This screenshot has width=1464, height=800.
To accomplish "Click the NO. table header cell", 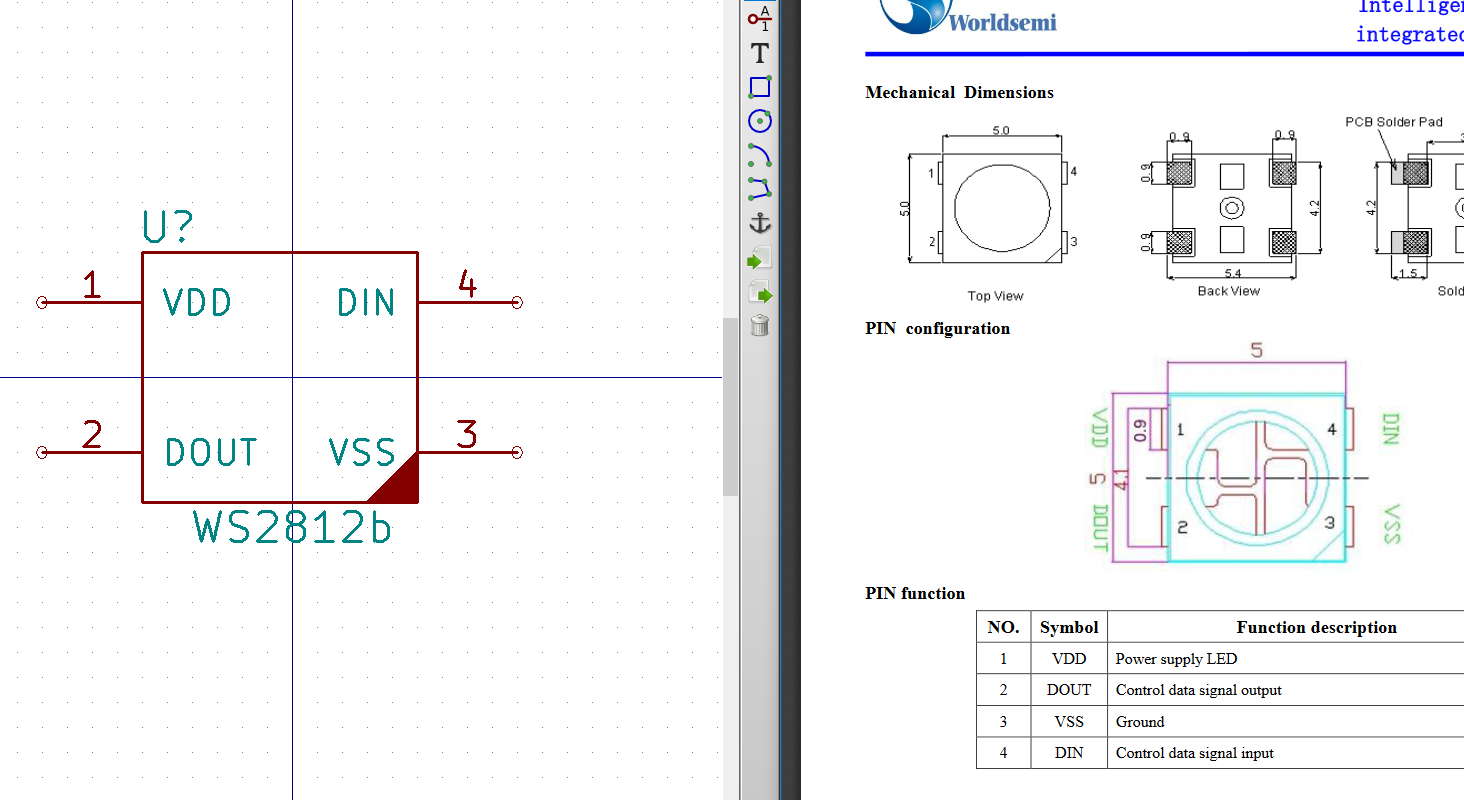I will pyautogui.click(x=1003, y=627).
